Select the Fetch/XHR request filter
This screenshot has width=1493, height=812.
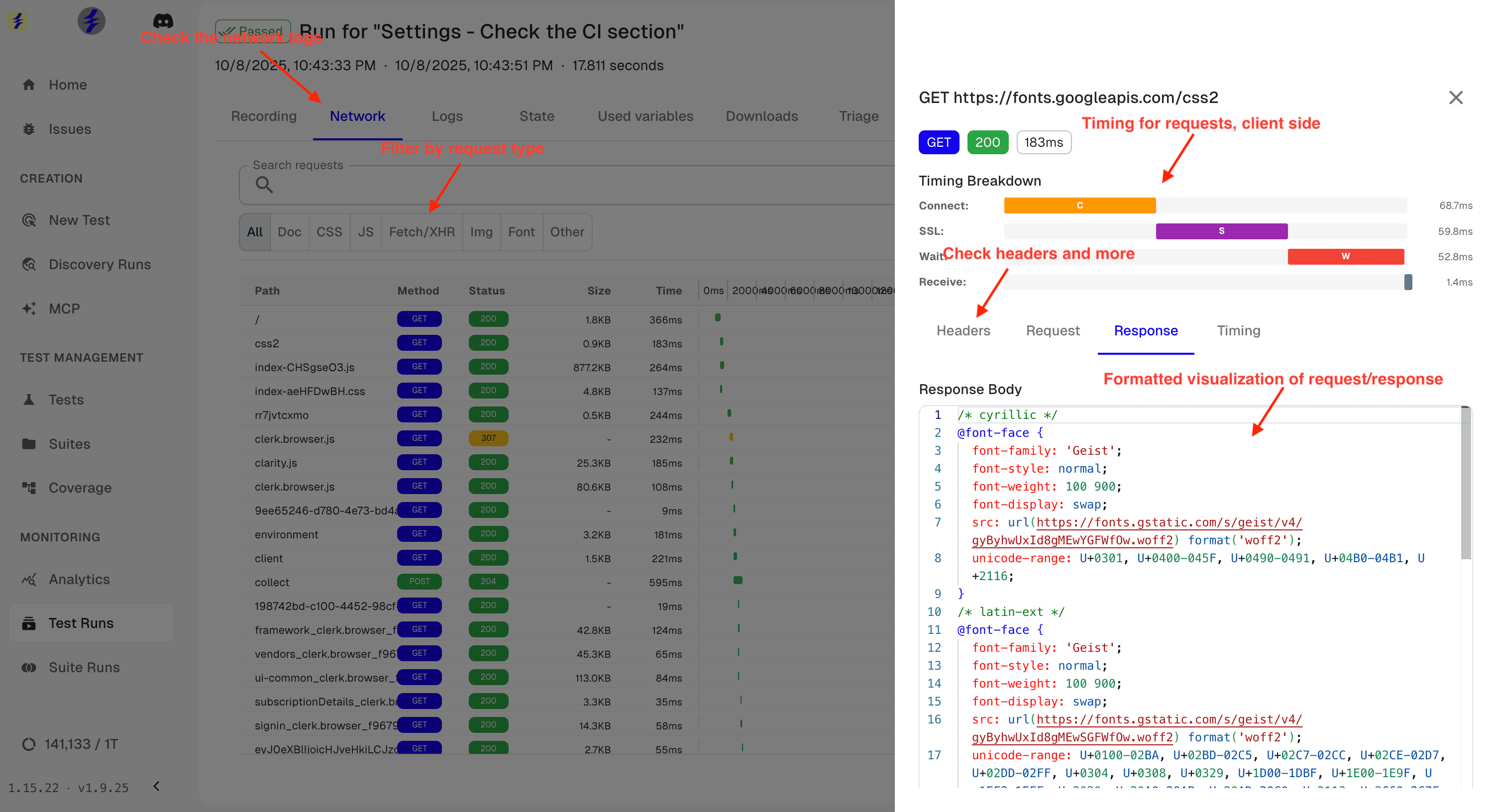422,232
